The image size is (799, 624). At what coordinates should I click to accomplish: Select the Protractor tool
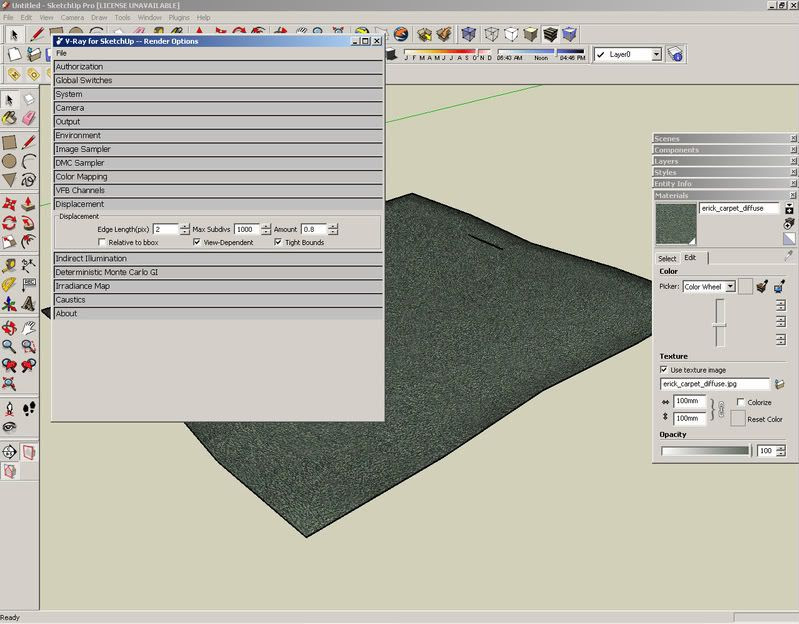click(9, 284)
